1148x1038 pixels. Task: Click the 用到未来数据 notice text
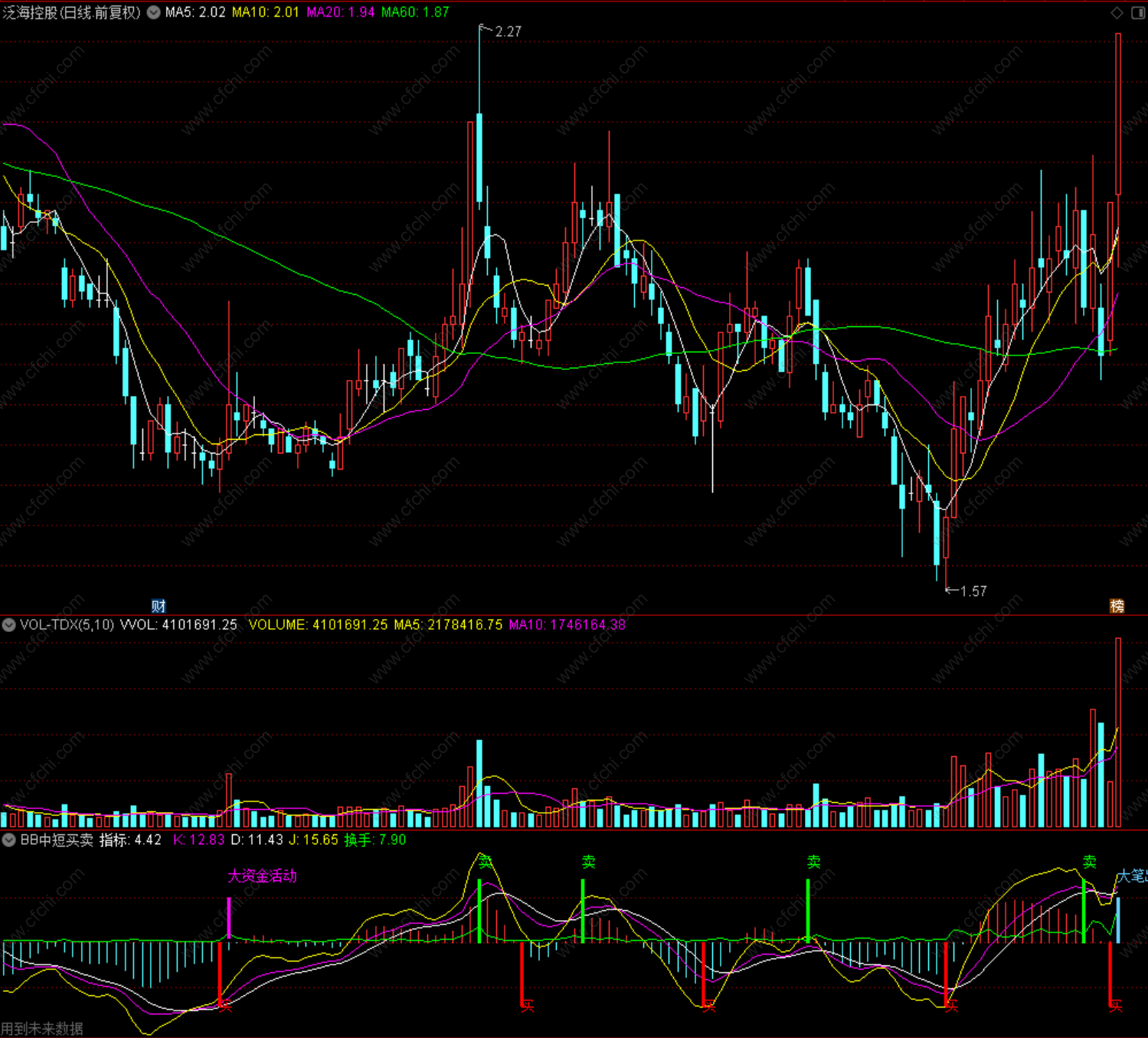42,1029
